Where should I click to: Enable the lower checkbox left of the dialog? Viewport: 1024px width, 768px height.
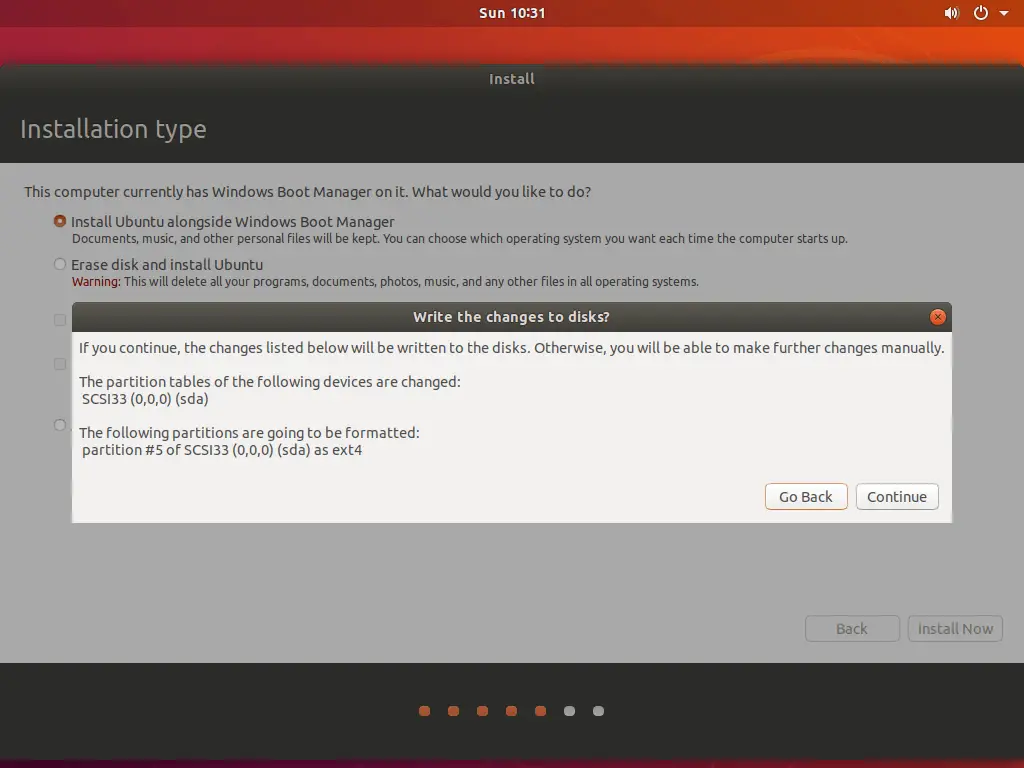click(x=59, y=364)
